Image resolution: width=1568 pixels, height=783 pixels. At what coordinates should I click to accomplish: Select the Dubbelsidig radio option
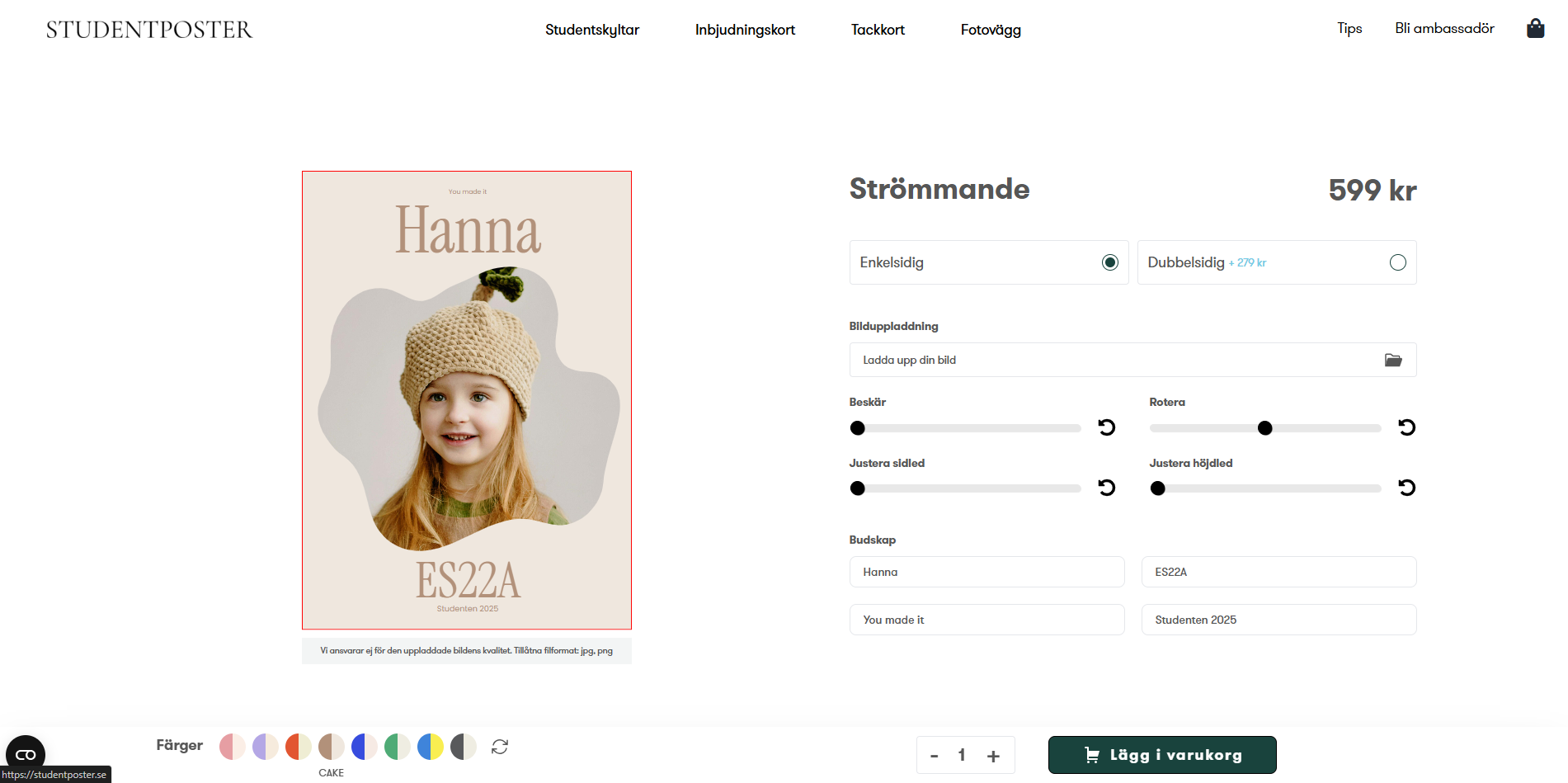tap(1397, 262)
